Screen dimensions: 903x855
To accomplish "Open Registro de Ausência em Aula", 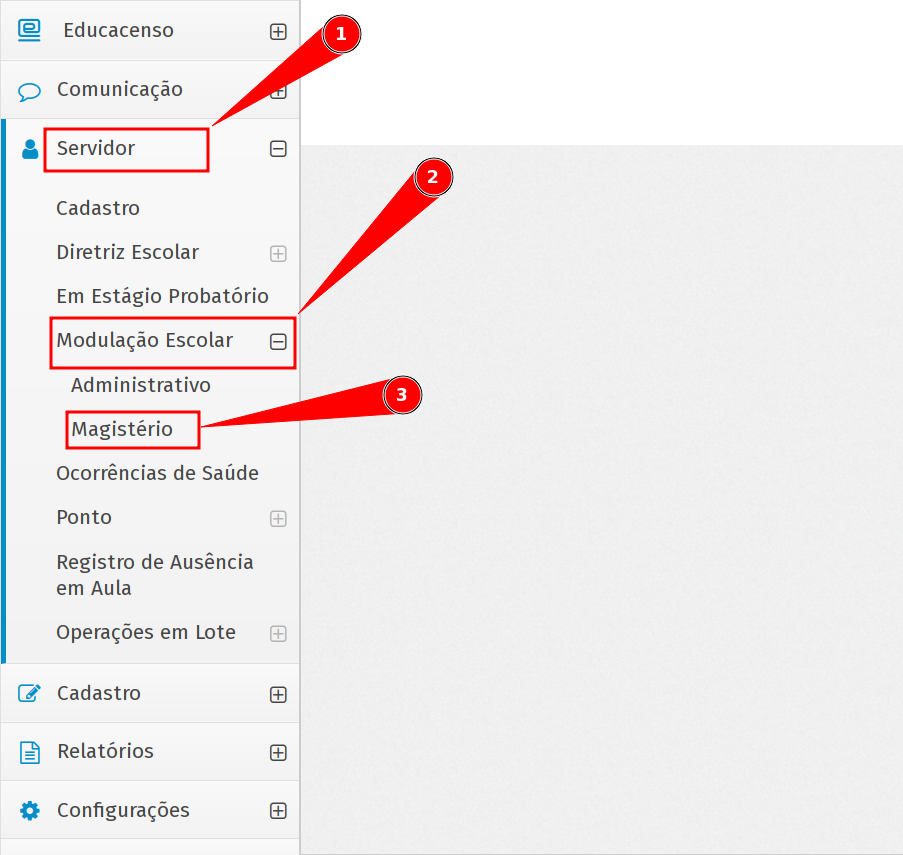I will click(154, 575).
